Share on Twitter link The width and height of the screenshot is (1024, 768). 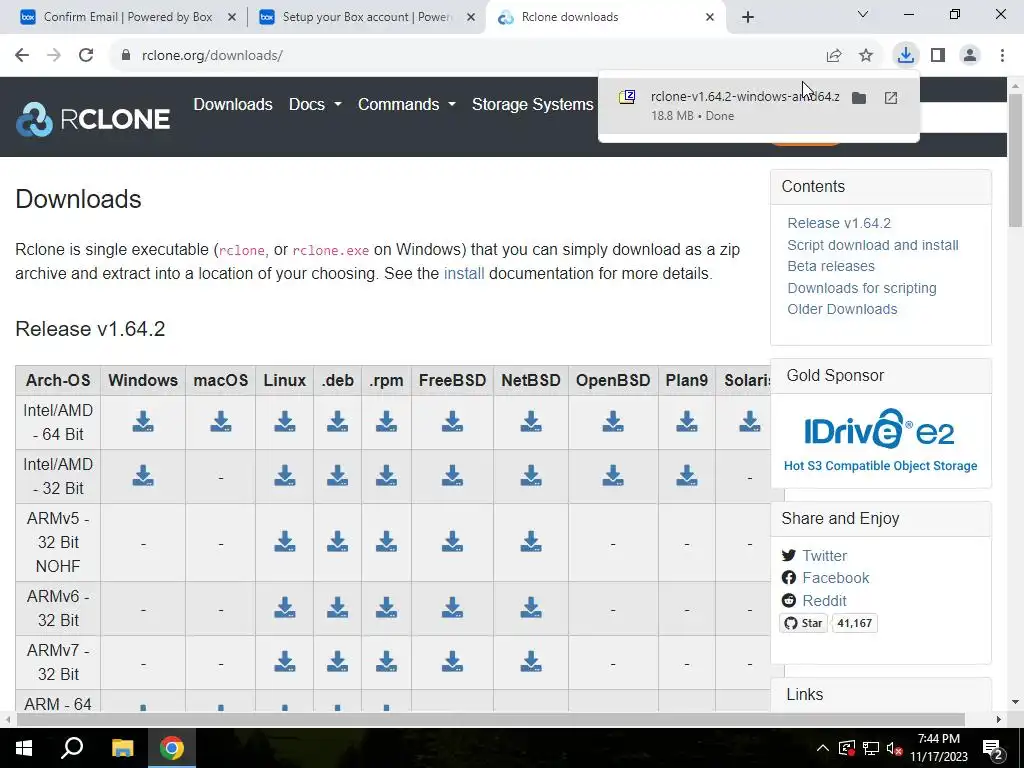(824, 556)
